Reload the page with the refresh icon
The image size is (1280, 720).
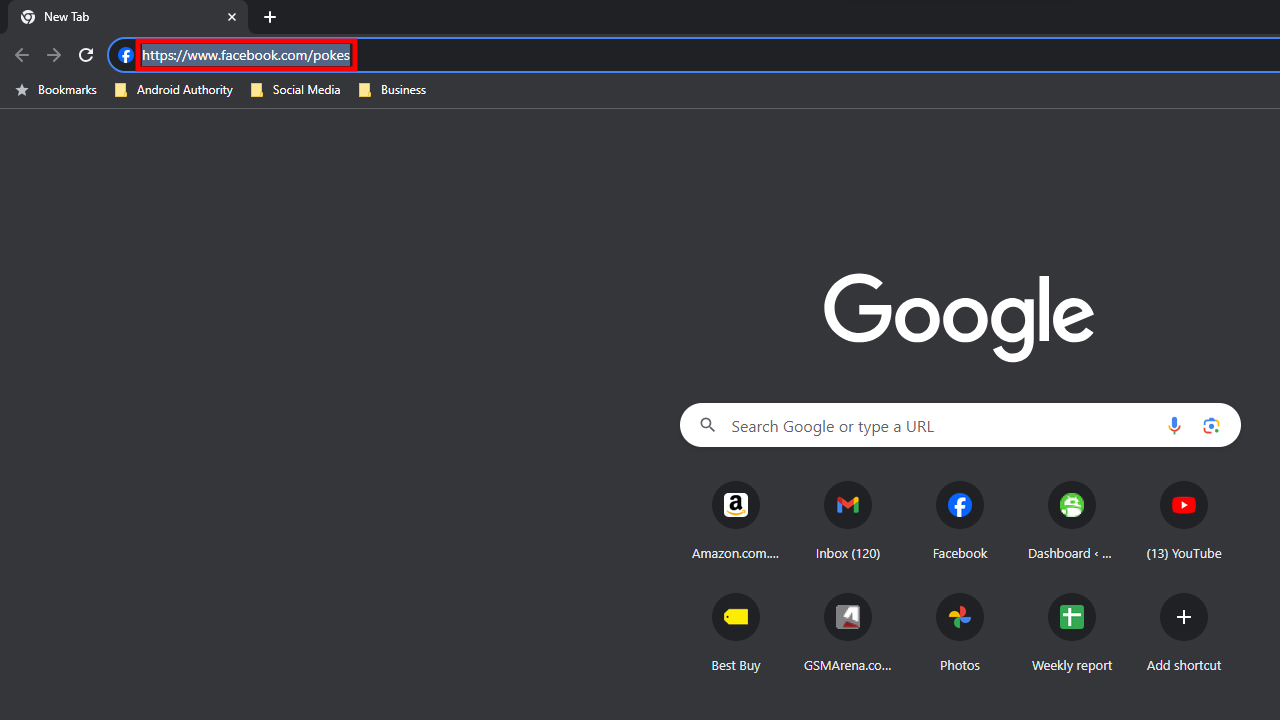pyautogui.click(x=86, y=55)
